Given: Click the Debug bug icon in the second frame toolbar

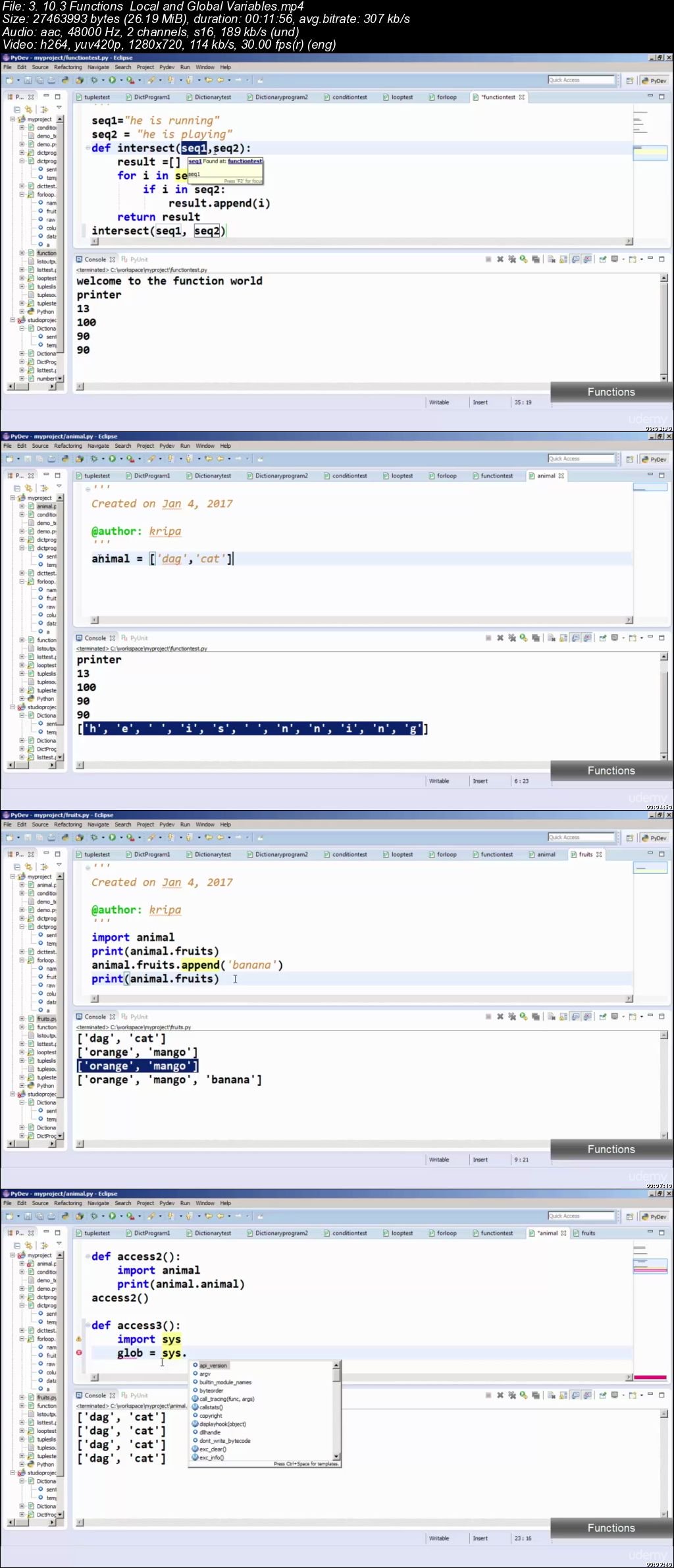Looking at the screenshot, I should tap(94, 459).
